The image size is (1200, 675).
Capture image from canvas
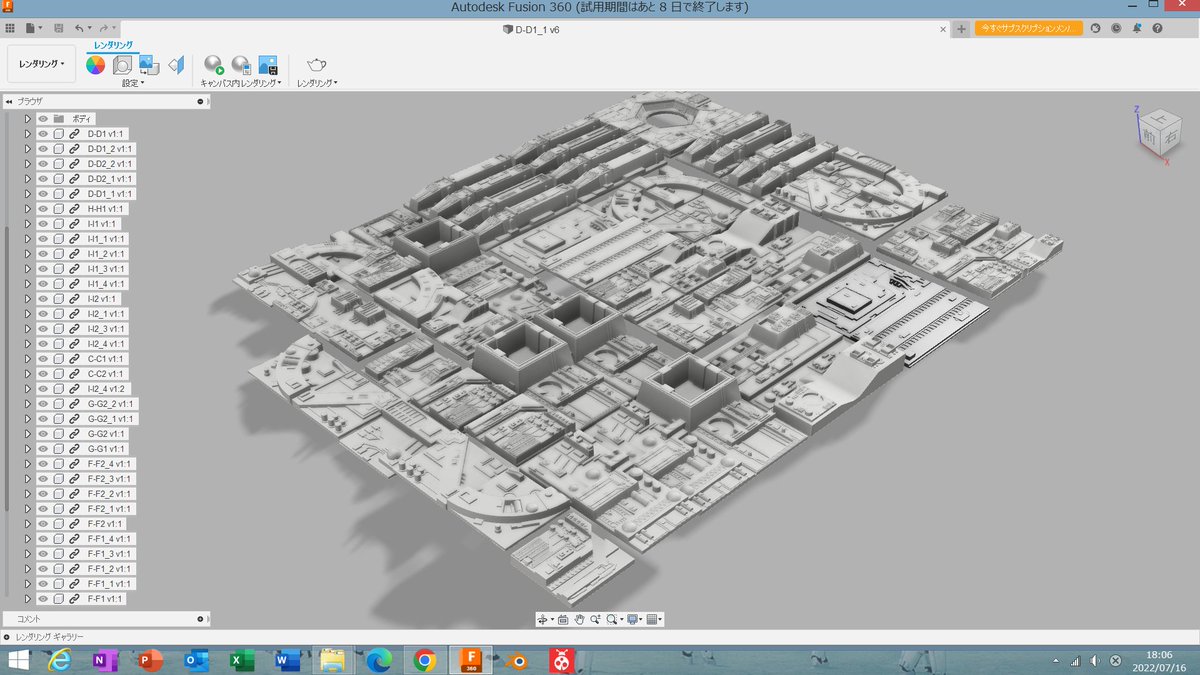pos(268,65)
